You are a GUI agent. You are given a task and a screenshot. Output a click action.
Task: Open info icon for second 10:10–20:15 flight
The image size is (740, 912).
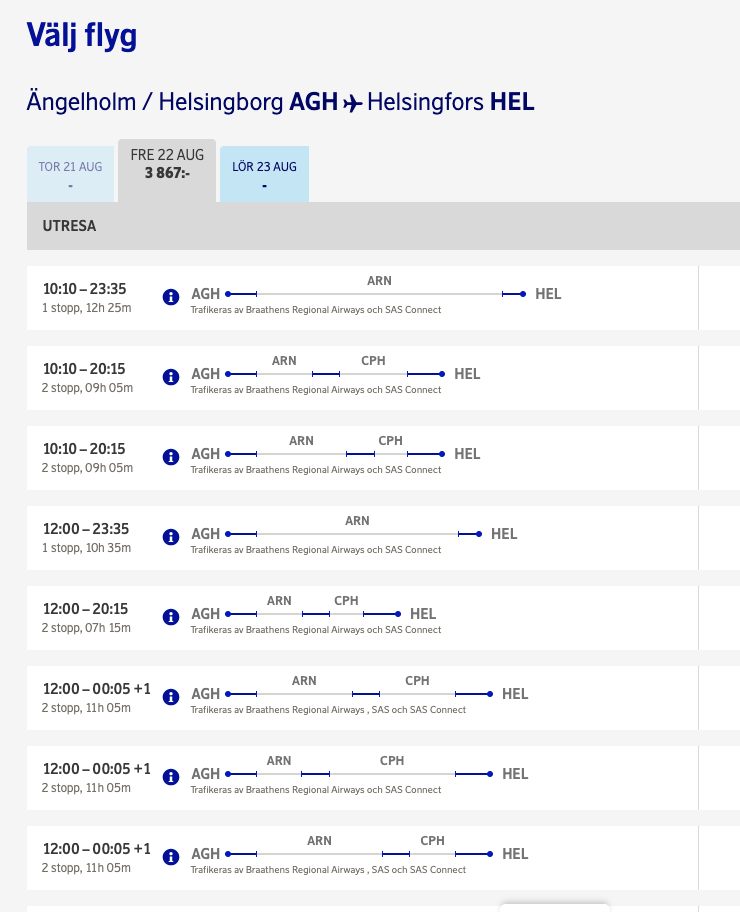tap(170, 456)
